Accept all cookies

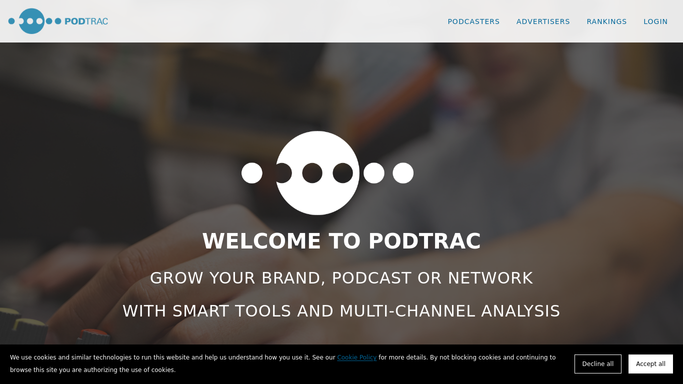pos(650,364)
